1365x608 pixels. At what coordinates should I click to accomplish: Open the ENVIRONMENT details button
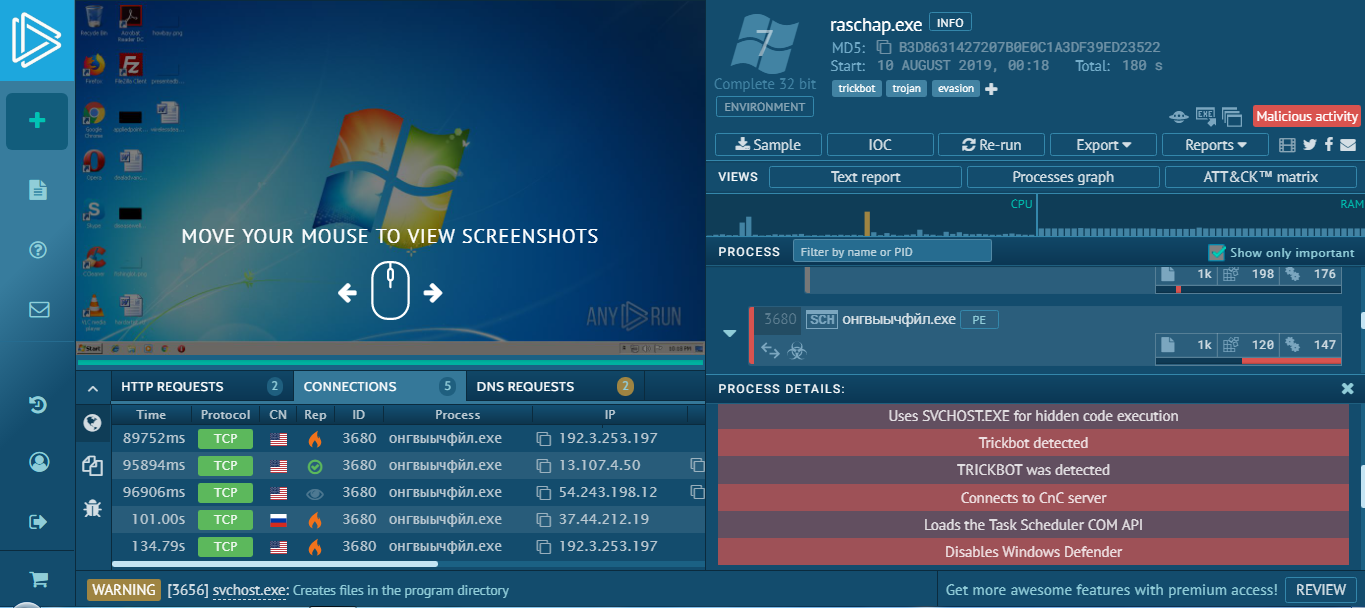pyautogui.click(x=765, y=107)
